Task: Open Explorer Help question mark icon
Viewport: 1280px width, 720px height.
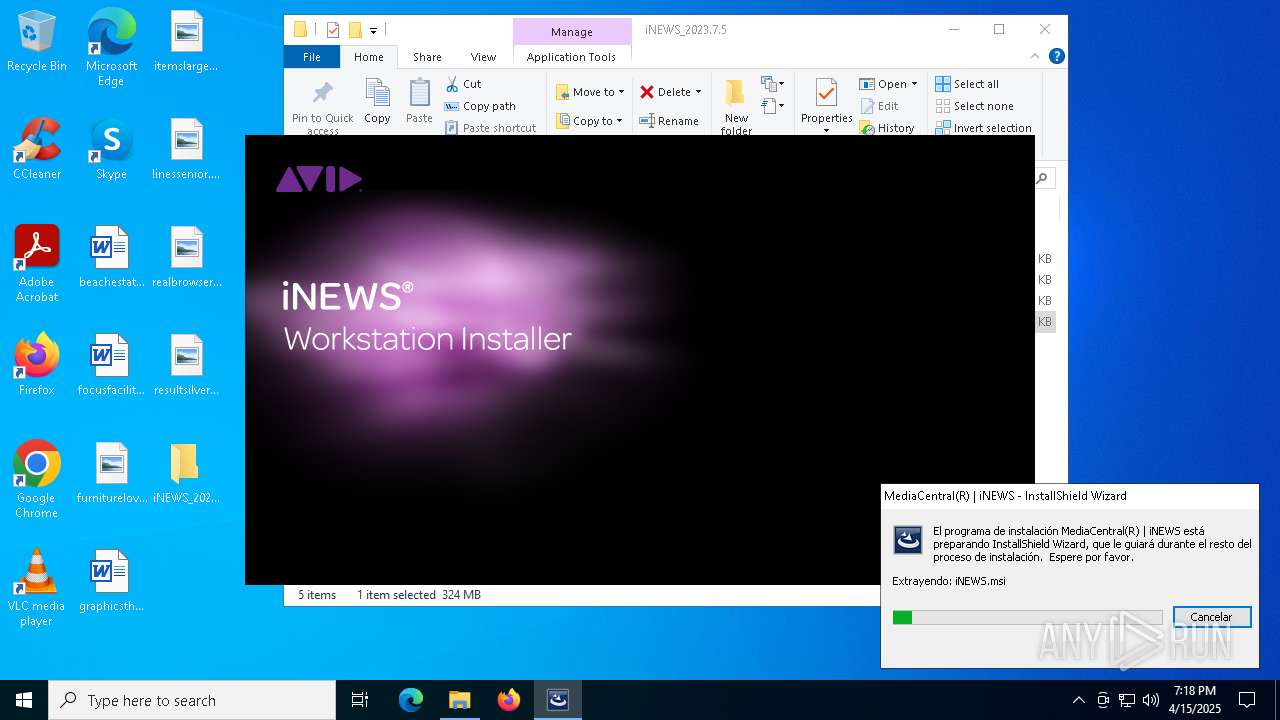Action: click(1057, 57)
